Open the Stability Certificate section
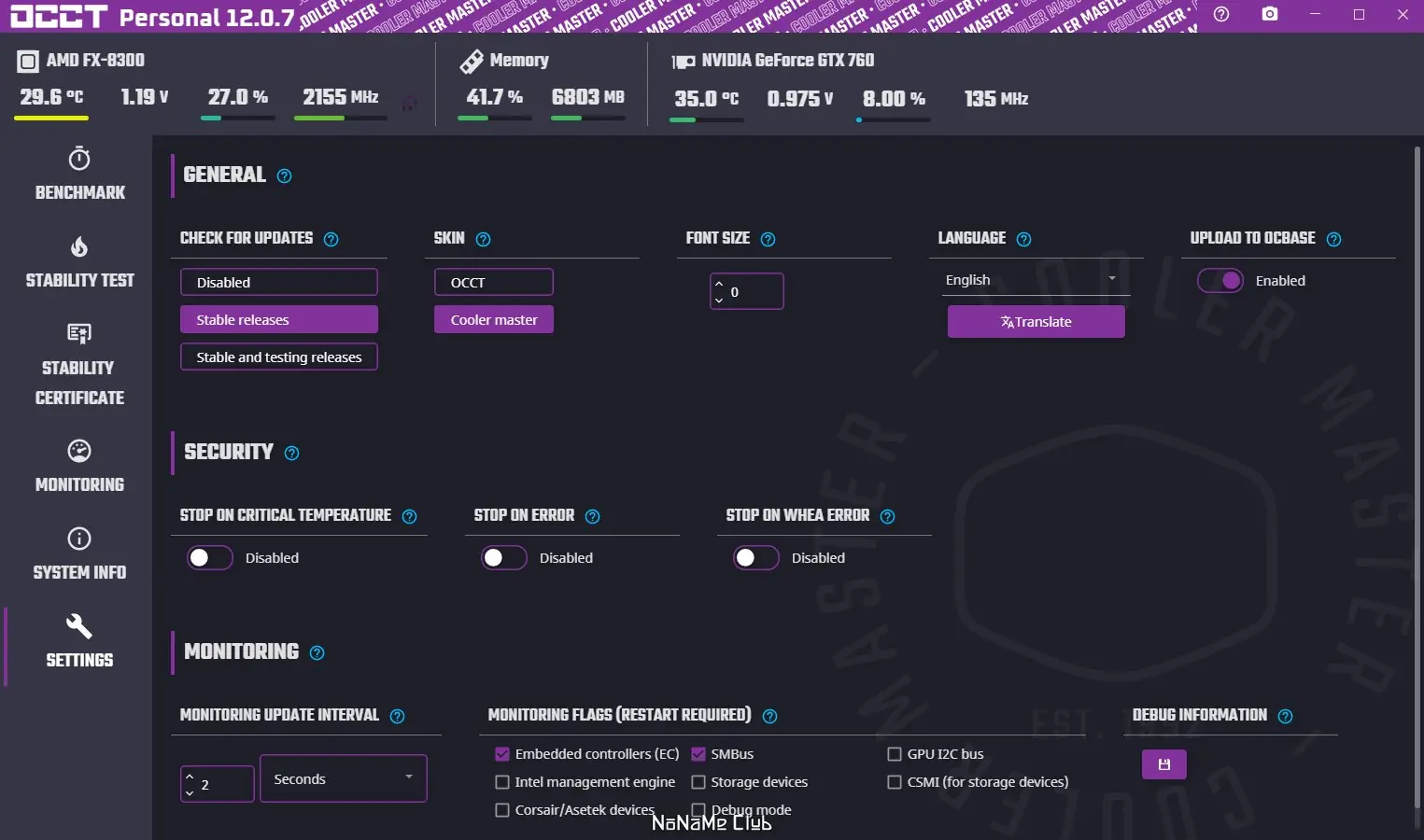1424x840 pixels. click(x=79, y=364)
